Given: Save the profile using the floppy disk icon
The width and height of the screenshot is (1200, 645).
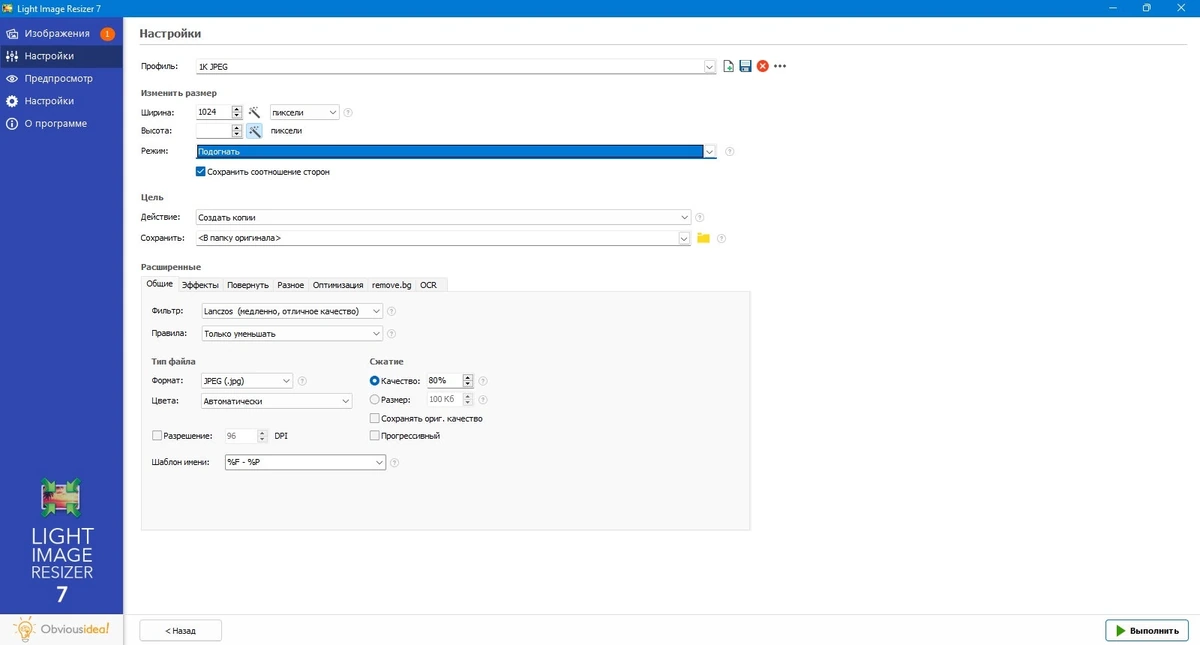Looking at the screenshot, I should pyautogui.click(x=745, y=66).
